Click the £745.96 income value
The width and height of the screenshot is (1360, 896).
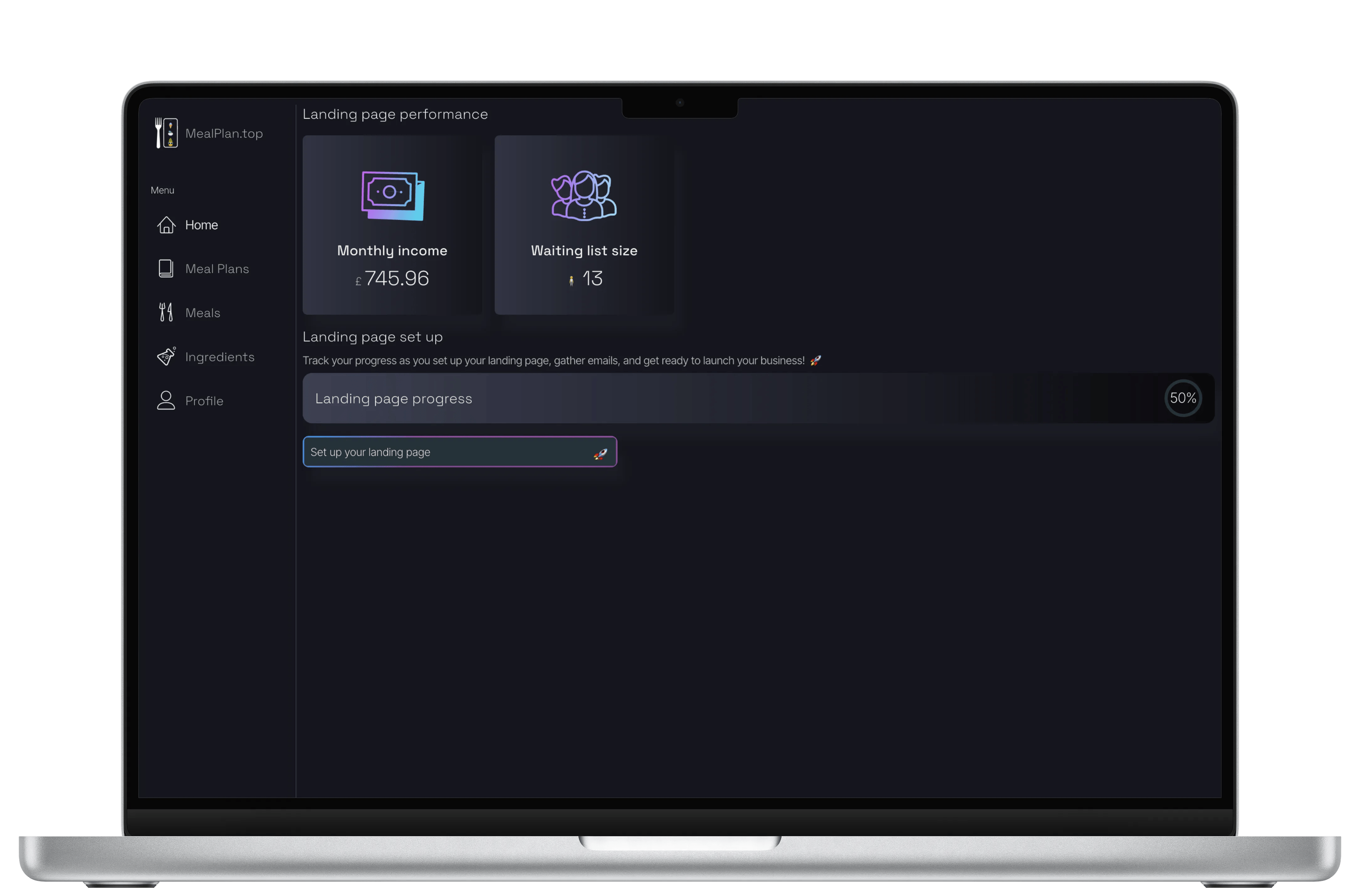(392, 278)
